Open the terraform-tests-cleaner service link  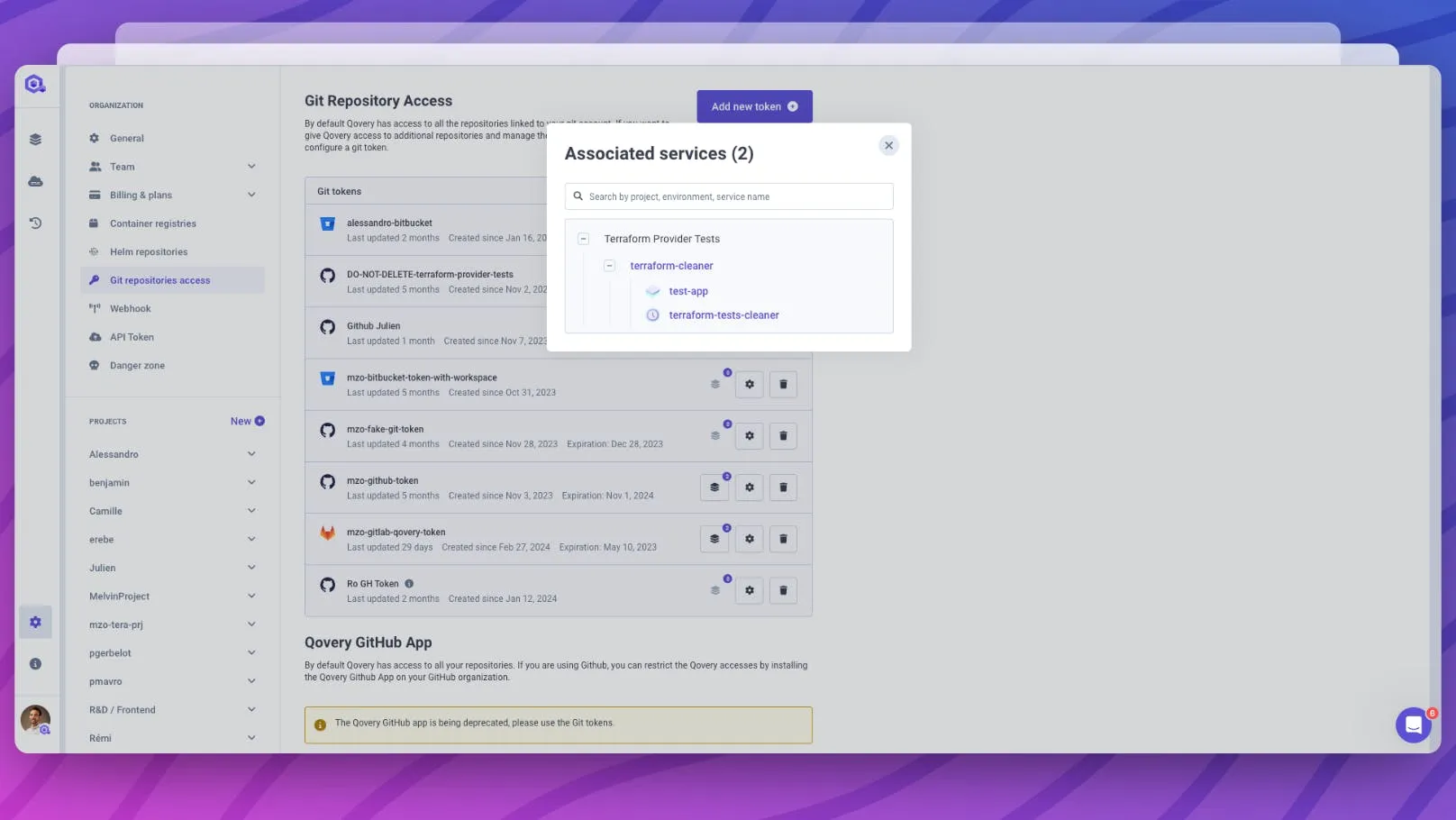[723, 315]
